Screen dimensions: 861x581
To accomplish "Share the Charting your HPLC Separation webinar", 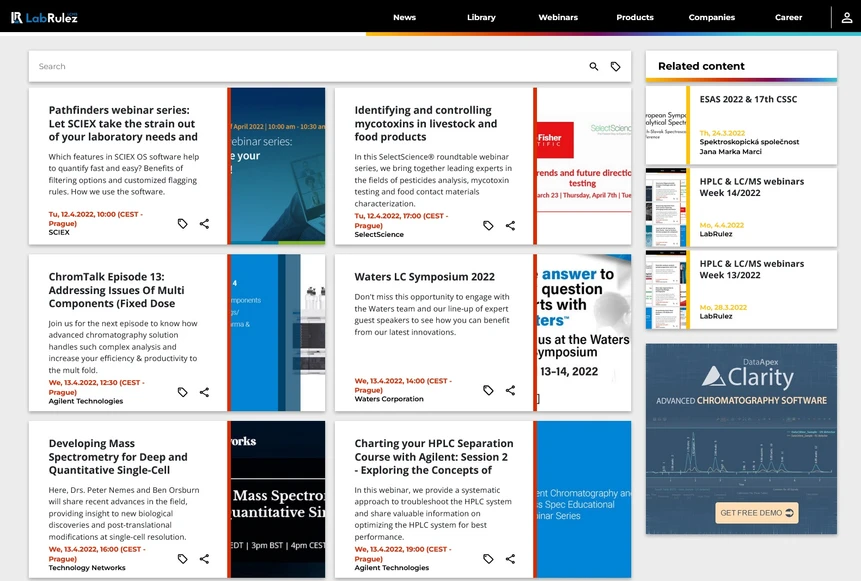I will coord(510,558).
